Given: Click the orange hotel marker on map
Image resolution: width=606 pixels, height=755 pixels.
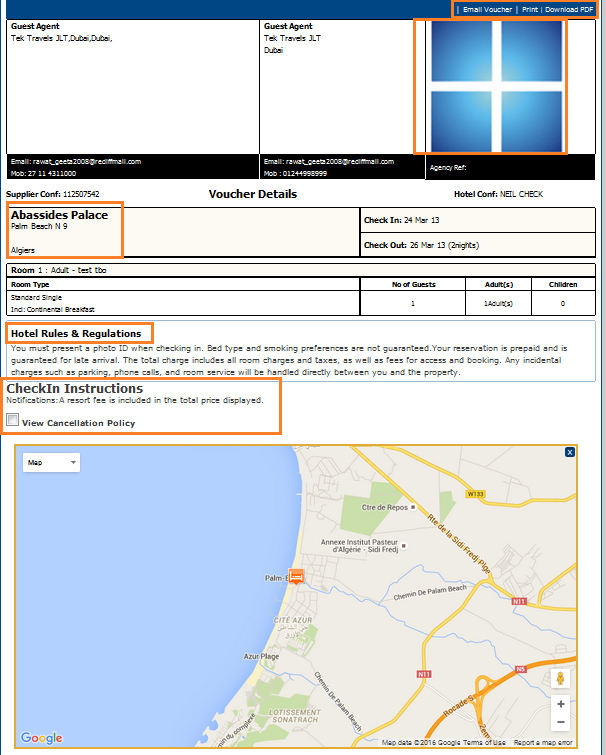Looking at the screenshot, I should [295, 576].
